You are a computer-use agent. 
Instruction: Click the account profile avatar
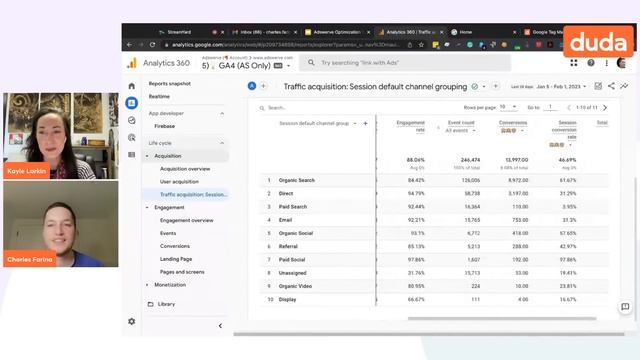click(622, 63)
